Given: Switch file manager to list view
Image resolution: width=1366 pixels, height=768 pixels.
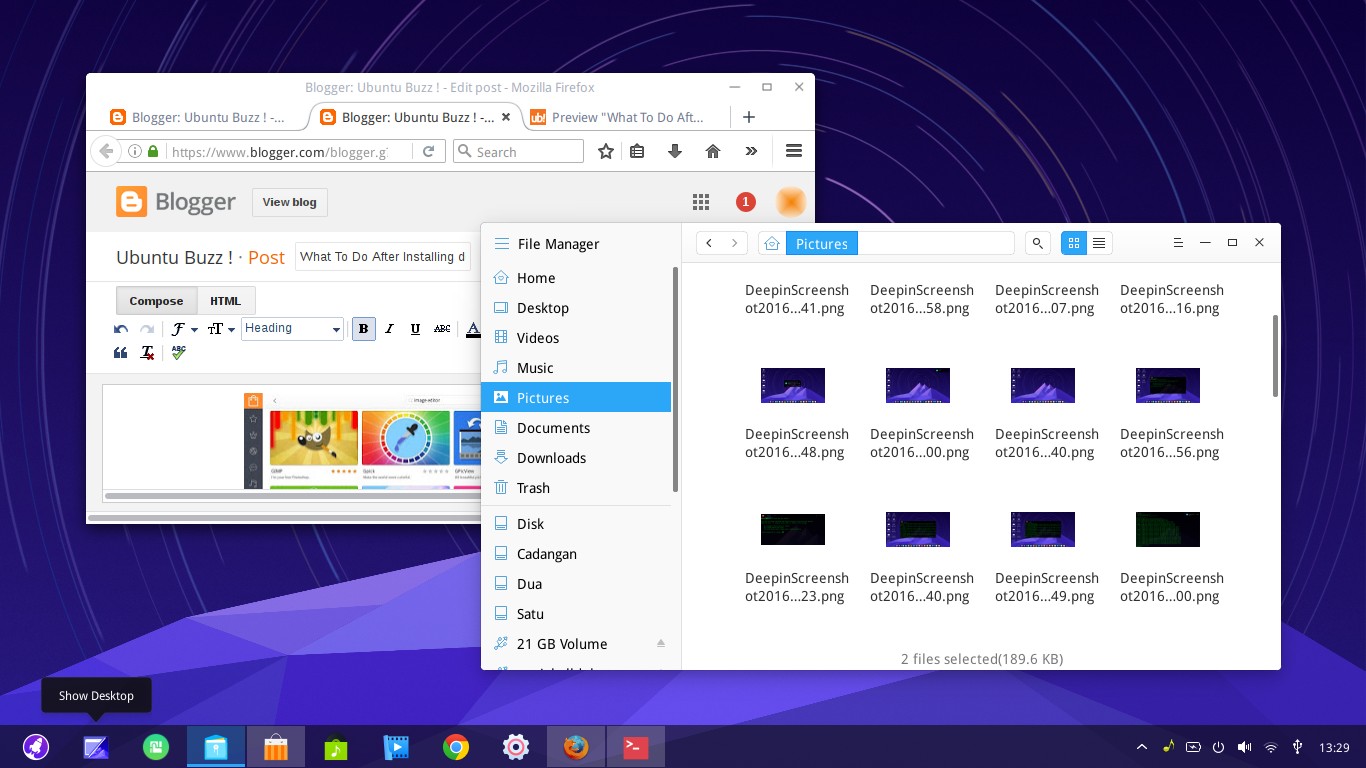Looking at the screenshot, I should 1098,243.
